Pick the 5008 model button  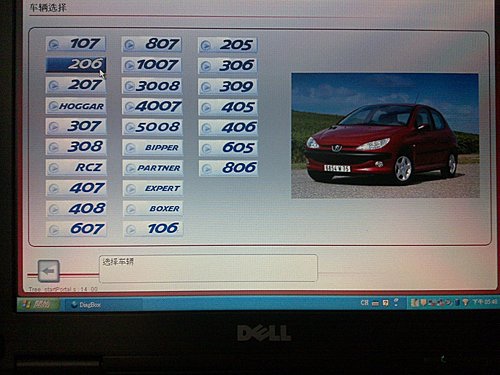tap(153, 127)
